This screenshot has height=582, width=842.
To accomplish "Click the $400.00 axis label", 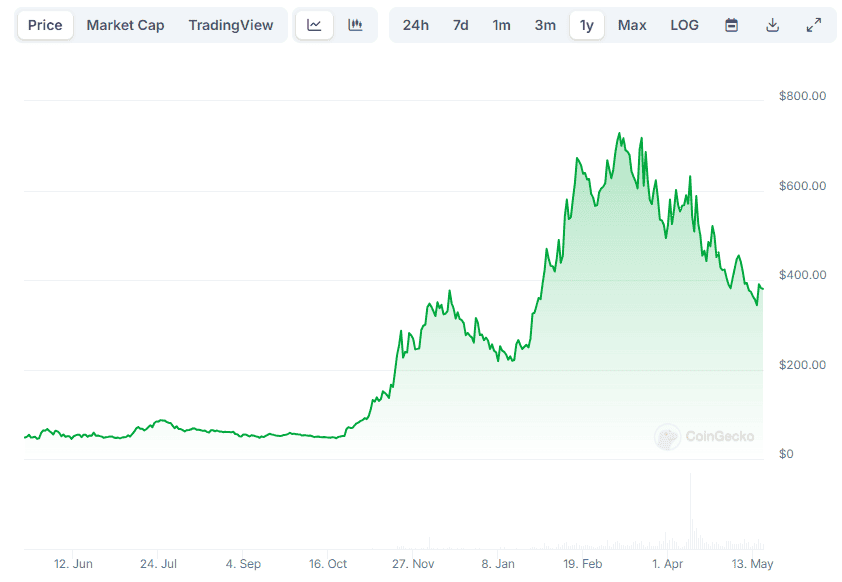I will 802,275.
